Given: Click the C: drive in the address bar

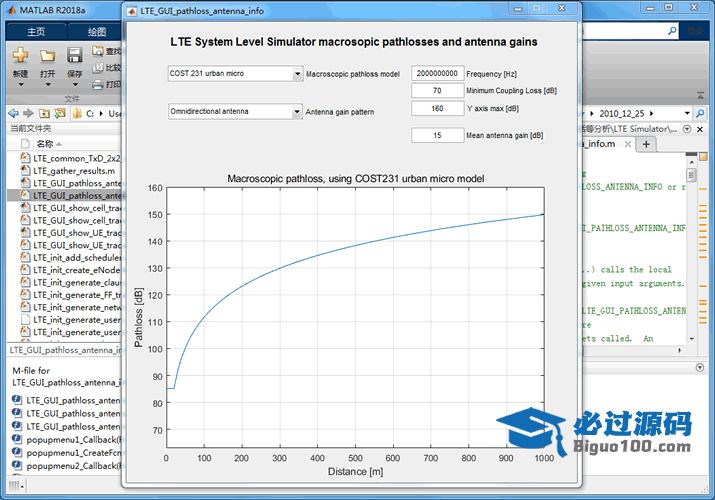Looking at the screenshot, I should (90, 113).
